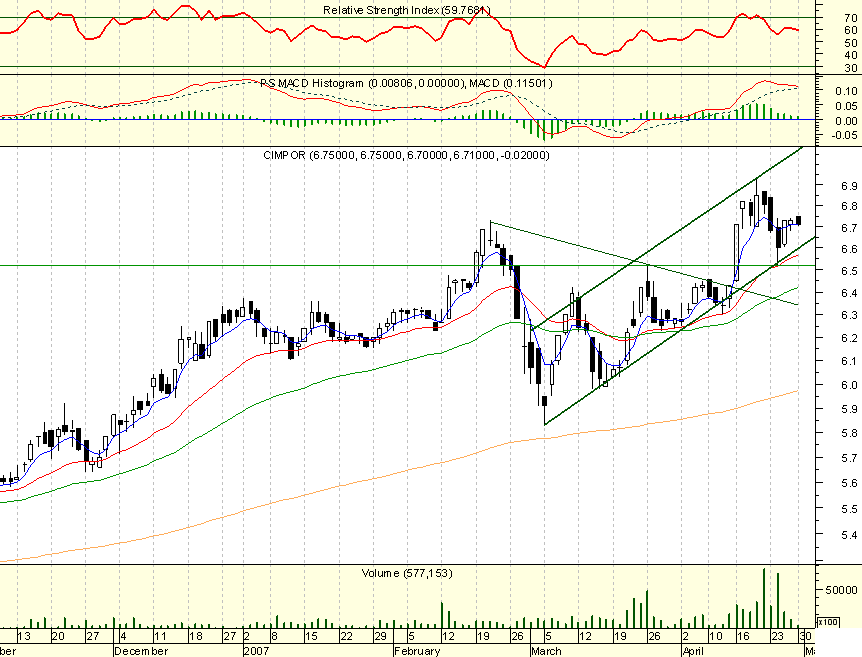Click the 5.4 price axis label

coord(849,535)
